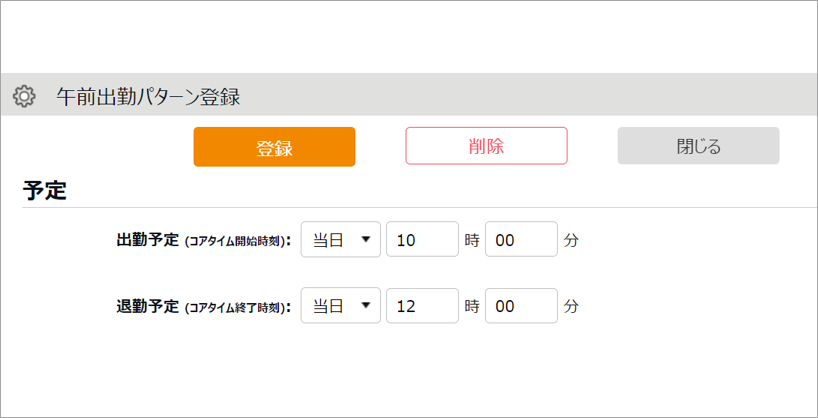The height and width of the screenshot is (418, 818).
Task: Focus the 出勤予定 hour field showing 10
Action: point(422,240)
